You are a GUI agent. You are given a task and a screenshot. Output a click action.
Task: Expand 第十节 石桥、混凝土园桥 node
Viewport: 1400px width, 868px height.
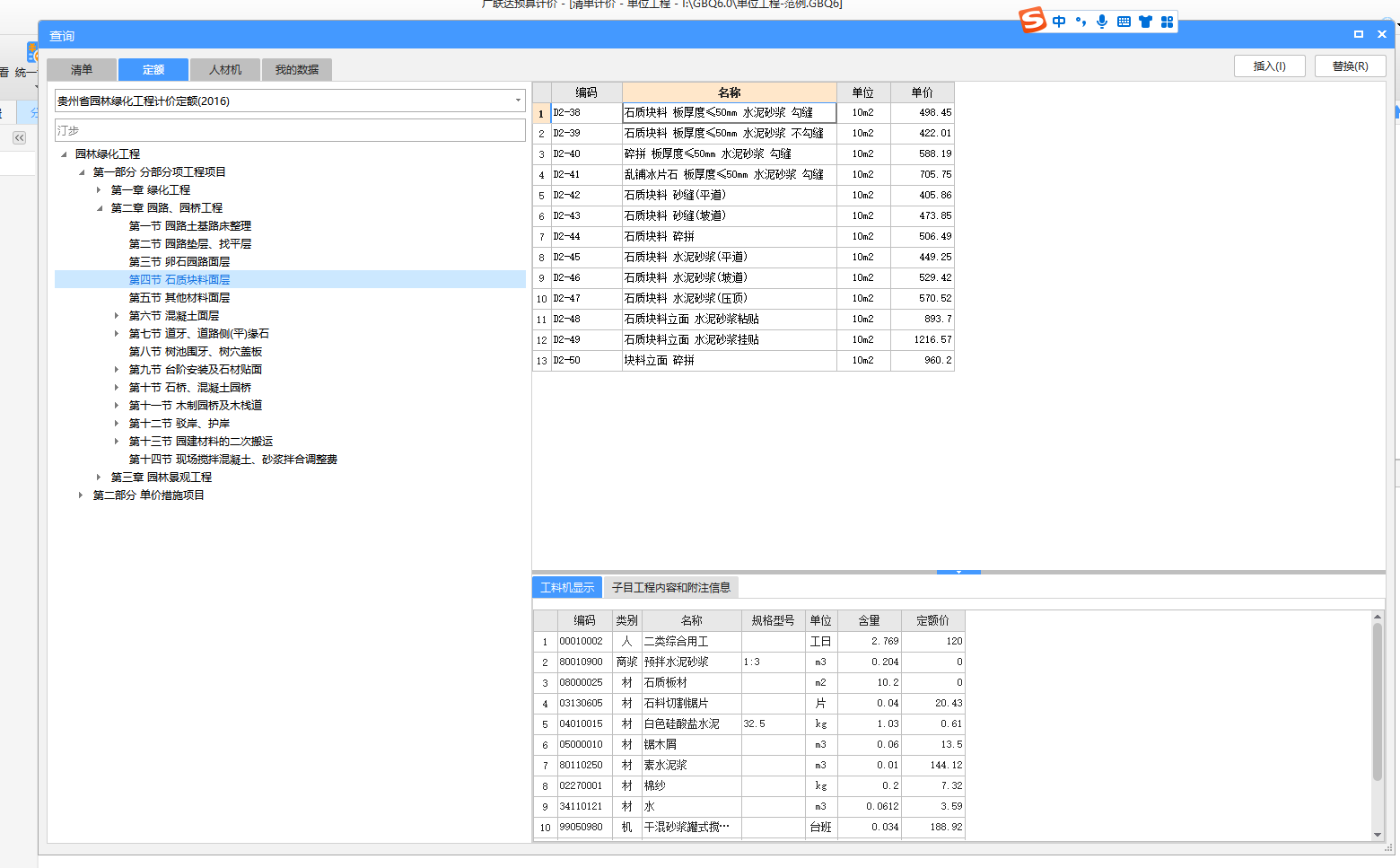coord(117,387)
